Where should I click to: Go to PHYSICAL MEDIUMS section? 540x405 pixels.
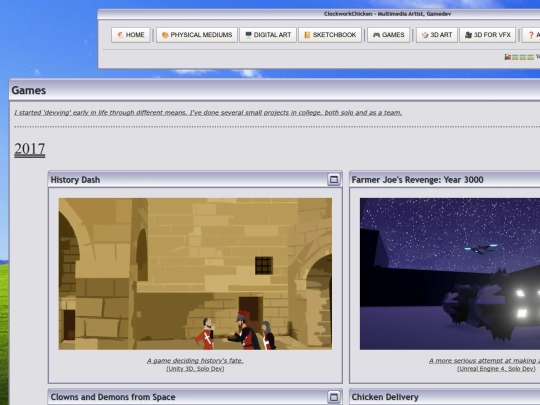(x=197, y=35)
